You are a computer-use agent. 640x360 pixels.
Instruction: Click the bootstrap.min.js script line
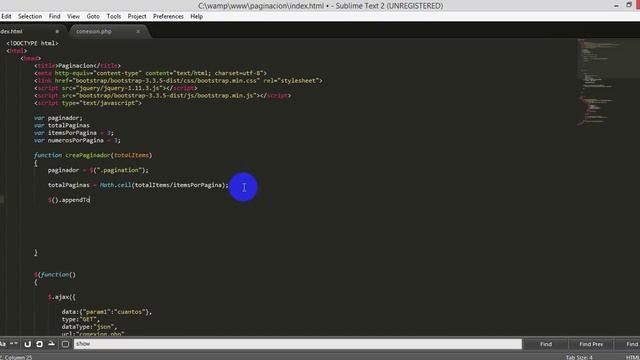click(x=163, y=96)
